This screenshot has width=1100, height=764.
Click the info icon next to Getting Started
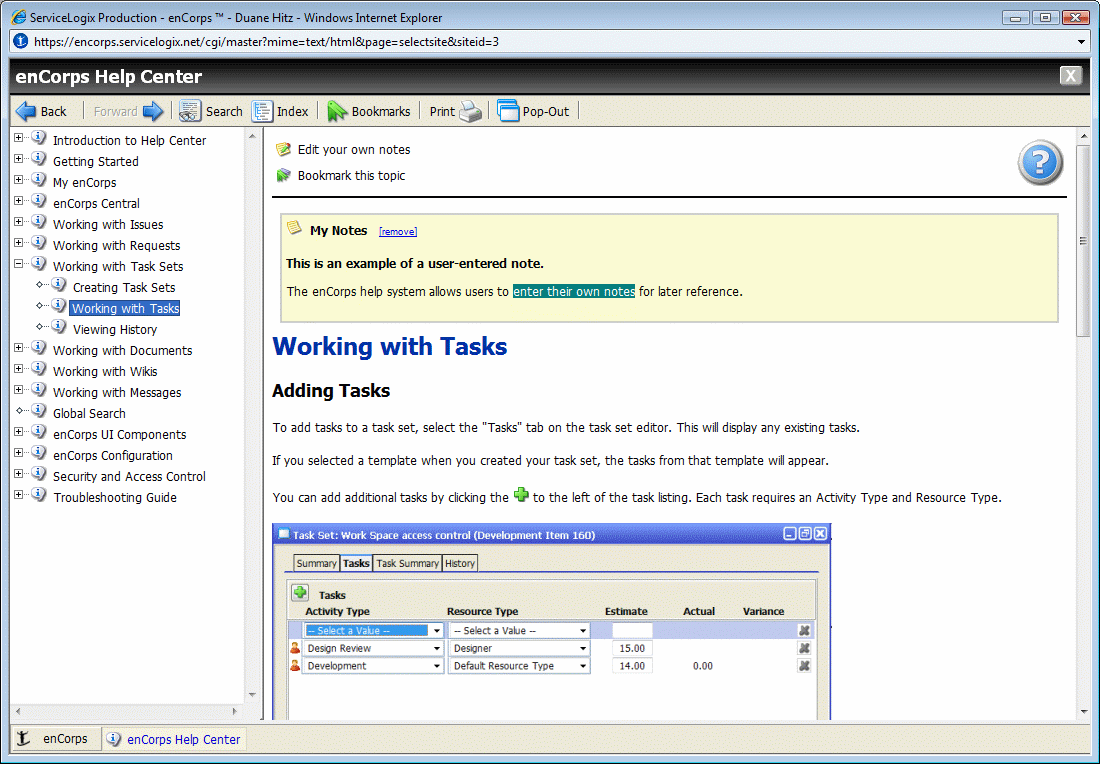[x=39, y=159]
